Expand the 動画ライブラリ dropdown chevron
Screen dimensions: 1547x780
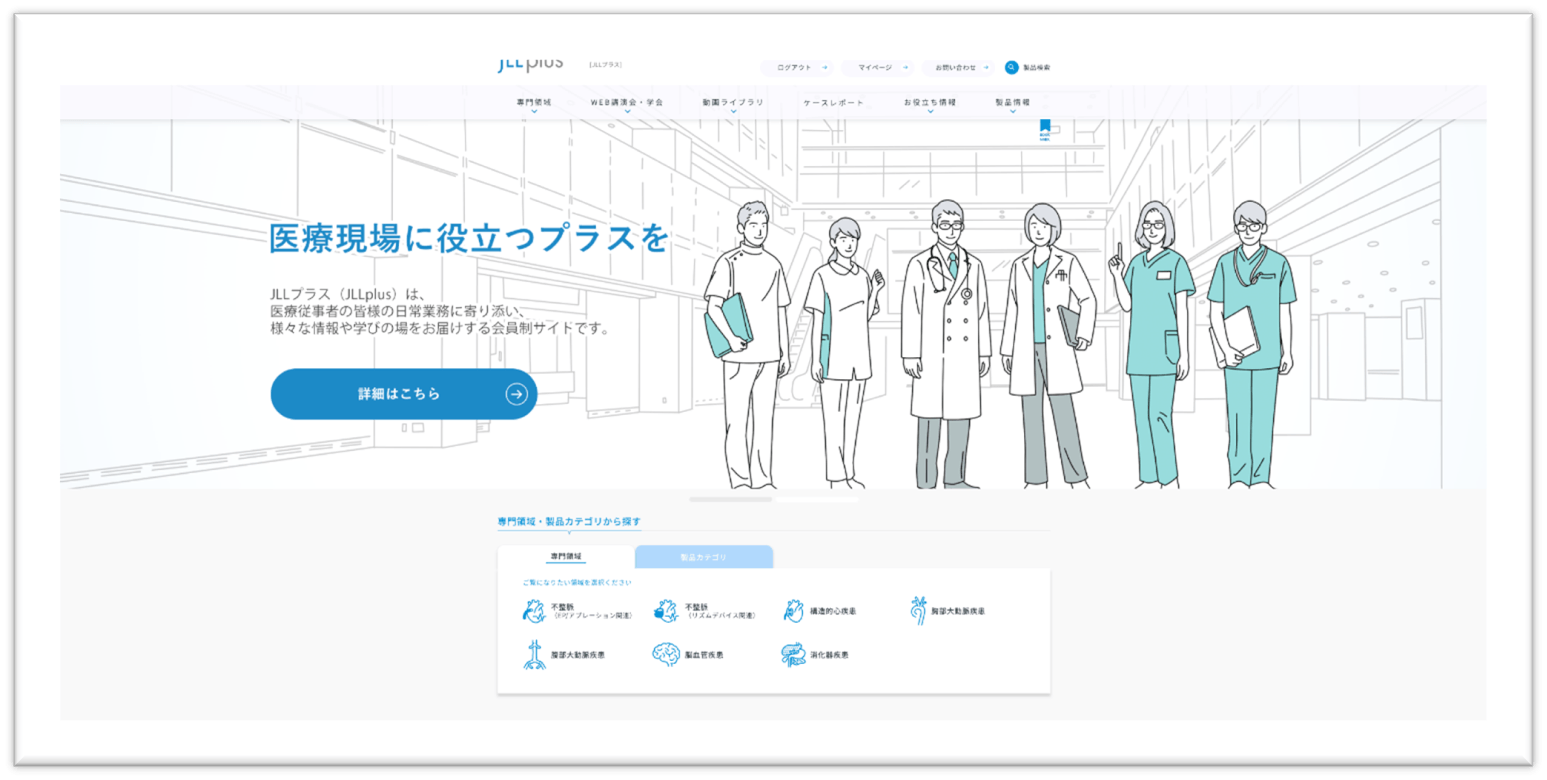pos(733,110)
